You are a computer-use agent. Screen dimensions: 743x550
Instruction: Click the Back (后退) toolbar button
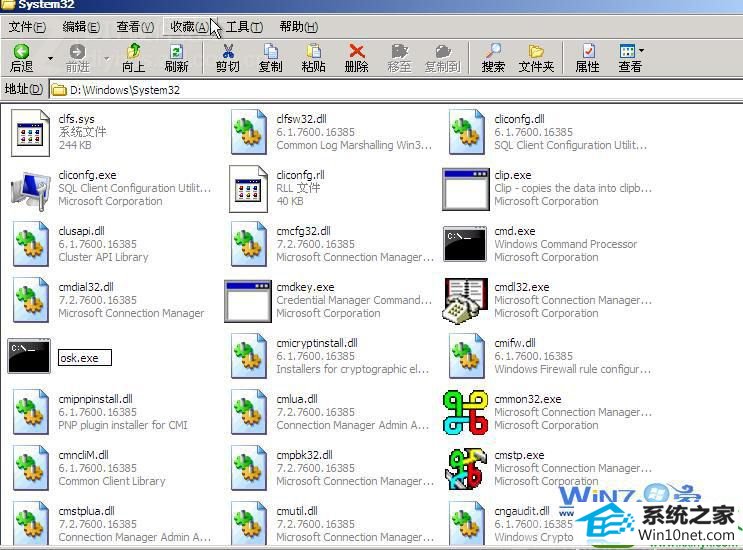[x=22, y=58]
